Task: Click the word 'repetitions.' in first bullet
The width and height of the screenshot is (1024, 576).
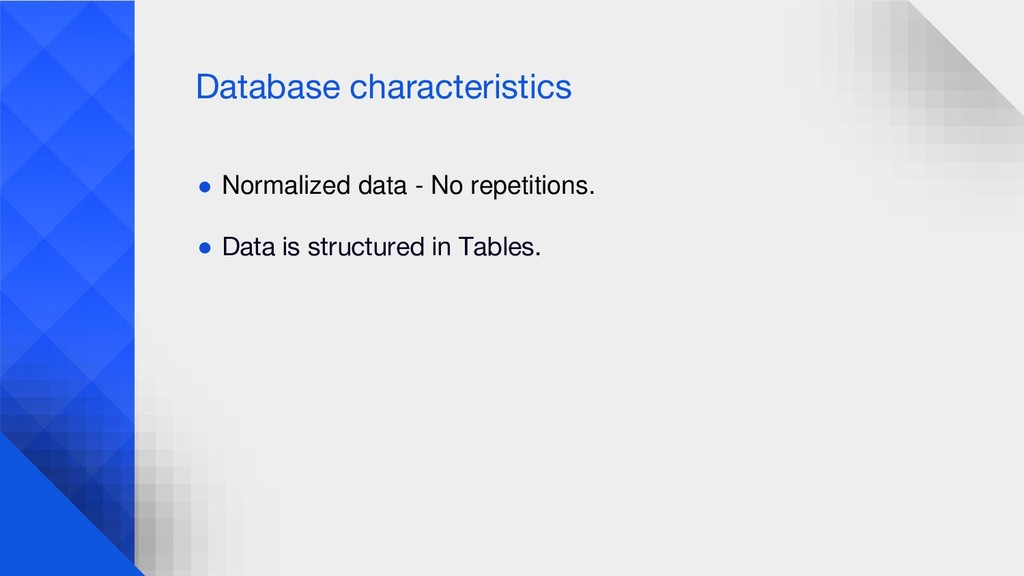Action: coord(532,187)
